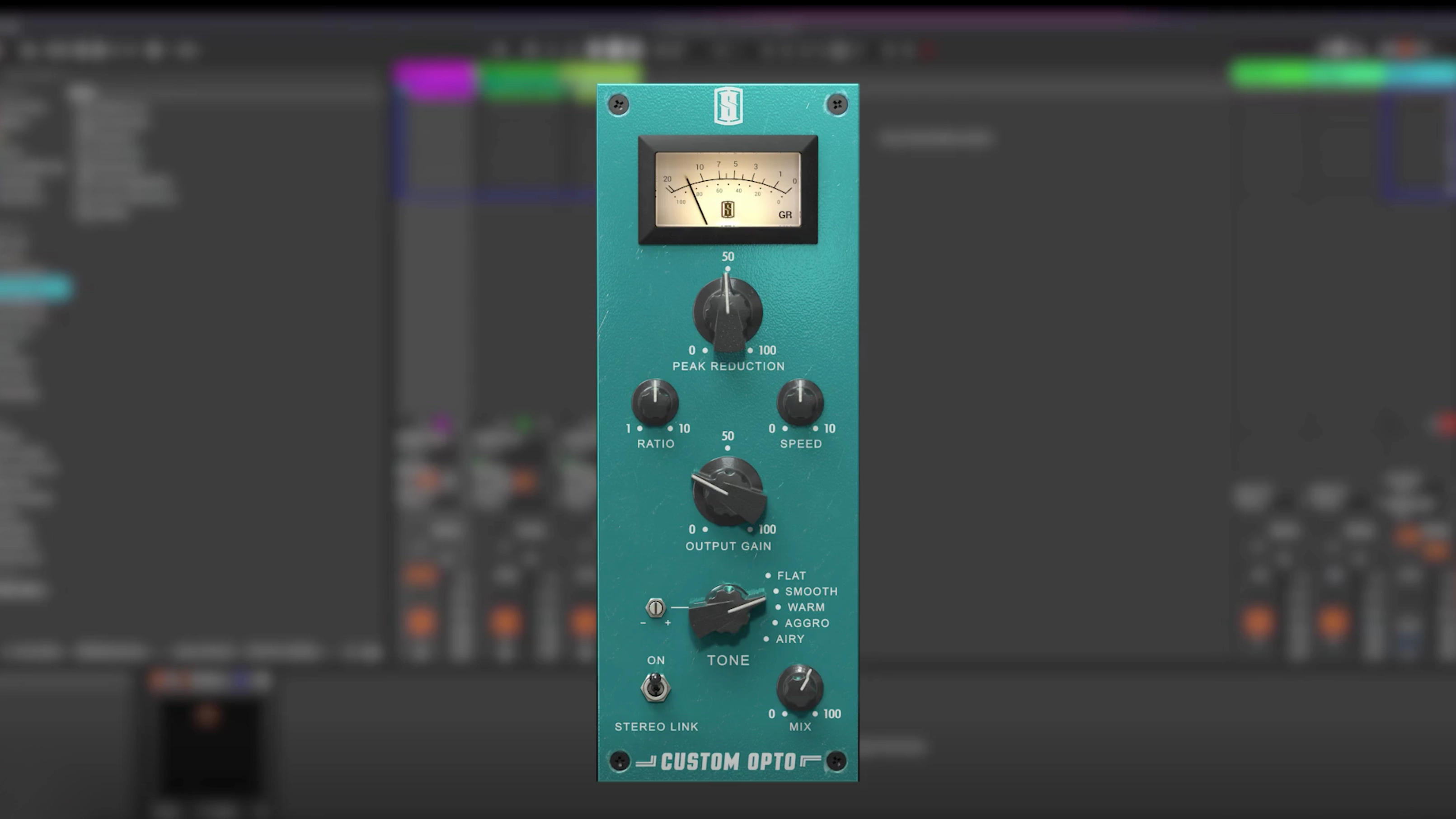Click the 50 mark above Peak Reduction
The image size is (1456, 819).
tap(728, 257)
